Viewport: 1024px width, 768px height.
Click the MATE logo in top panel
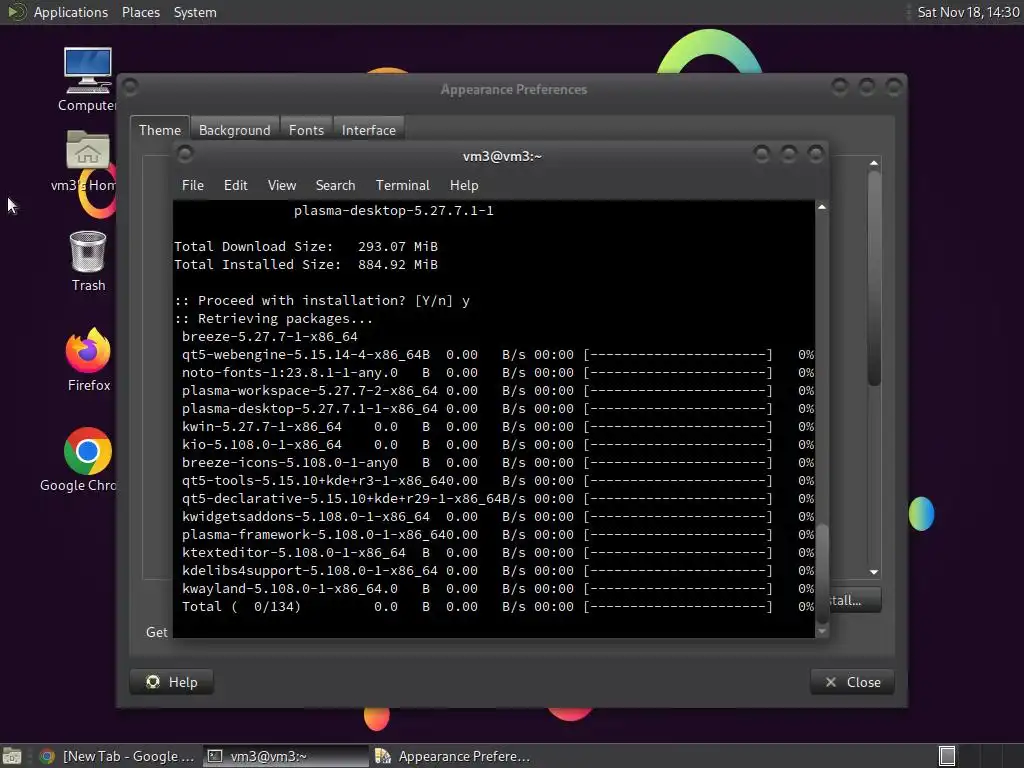tap(16, 12)
